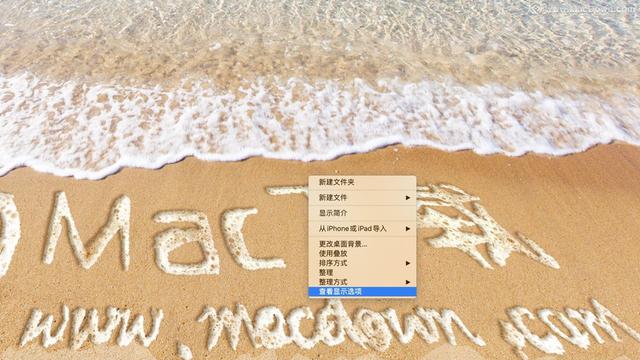Choose 新建文件夹 from the context menu

362,182
